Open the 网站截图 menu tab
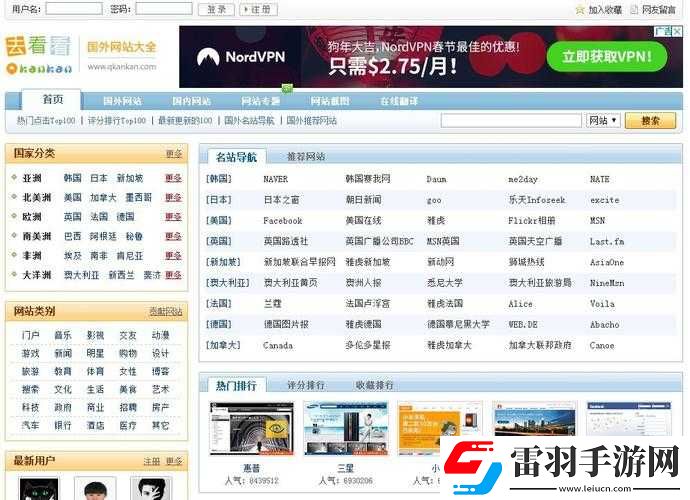This screenshot has width=690, height=500. click(330, 101)
